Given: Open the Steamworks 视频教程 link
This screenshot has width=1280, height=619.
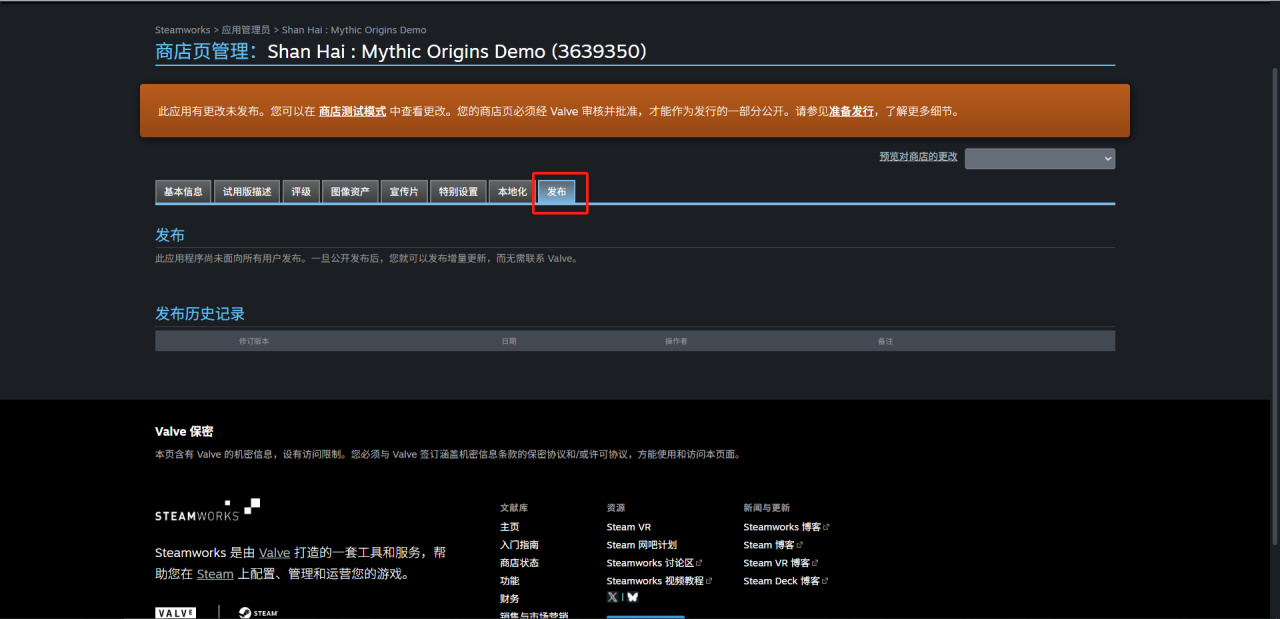Looking at the screenshot, I should (x=659, y=581).
